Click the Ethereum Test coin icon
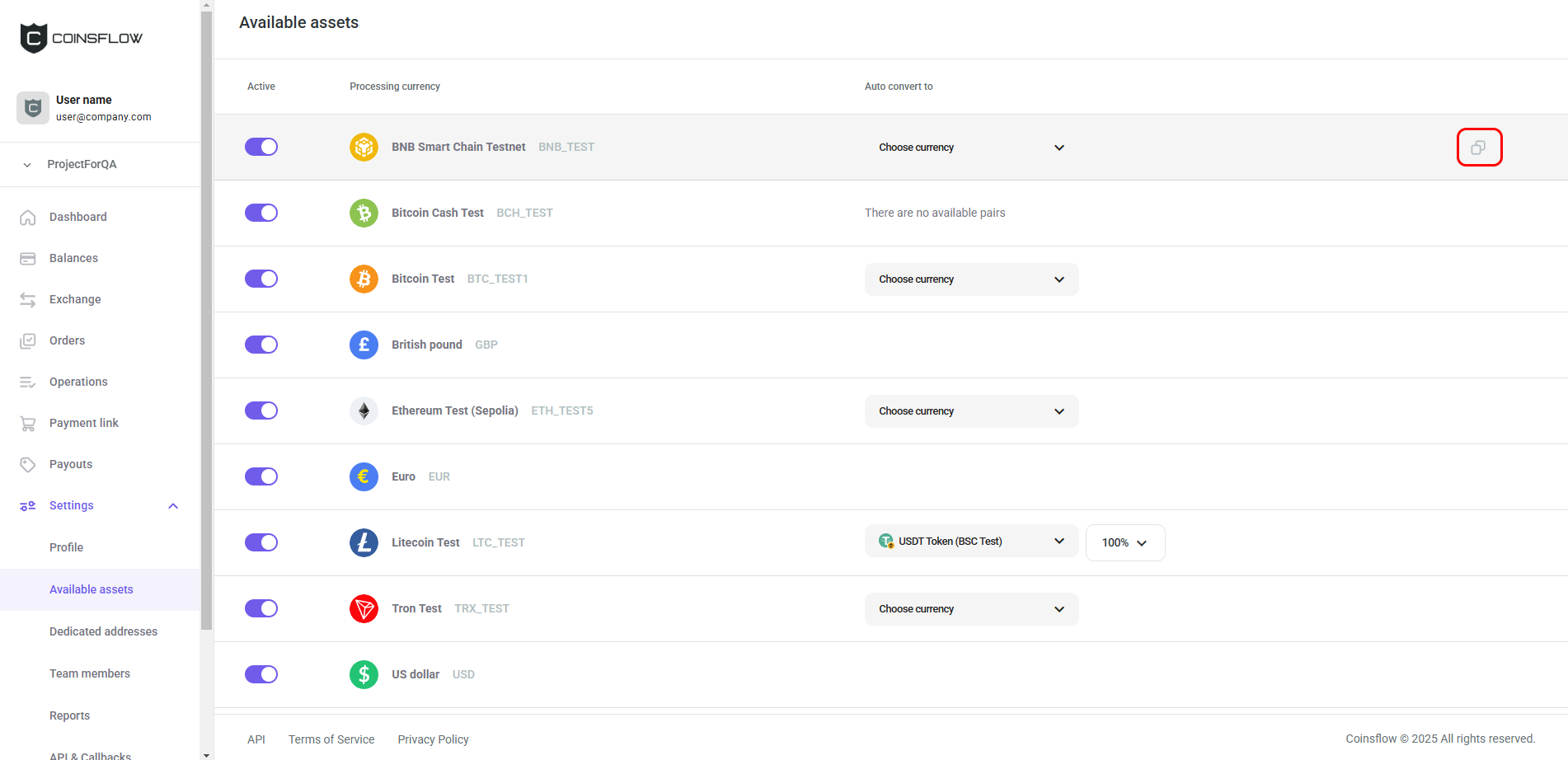1568x760 pixels. 364,410
